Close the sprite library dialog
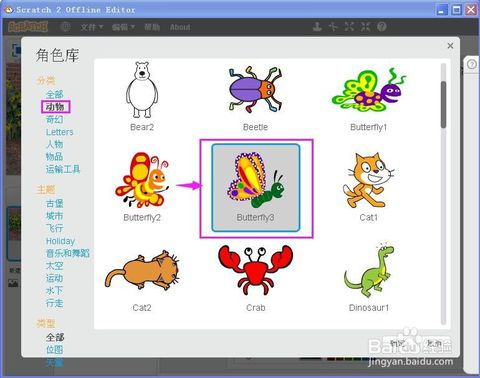480x378 pixels. click(450, 46)
